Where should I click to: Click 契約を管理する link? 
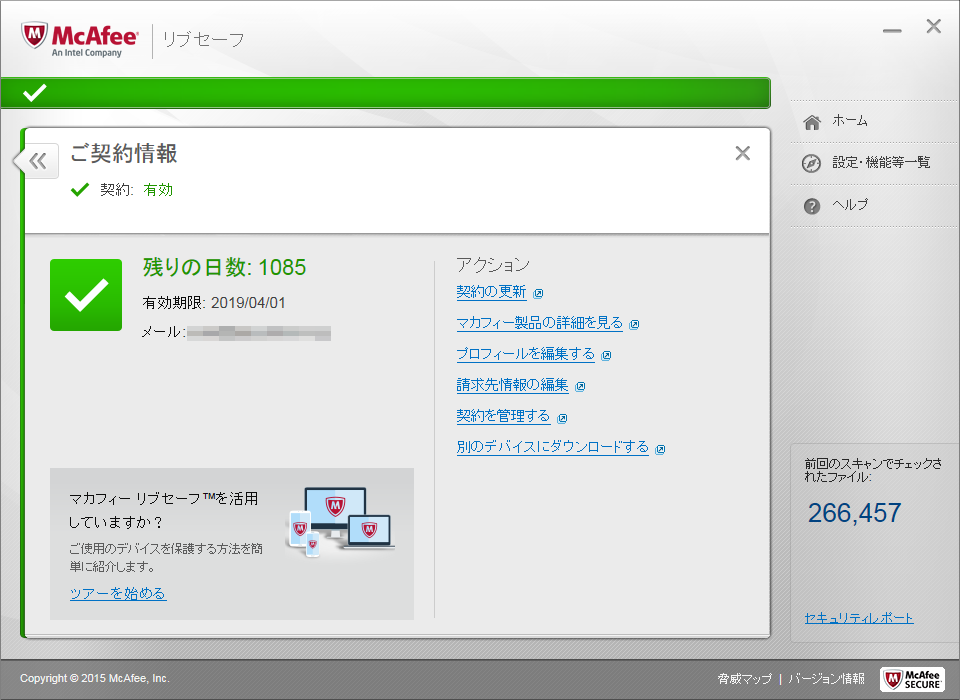click(x=503, y=416)
